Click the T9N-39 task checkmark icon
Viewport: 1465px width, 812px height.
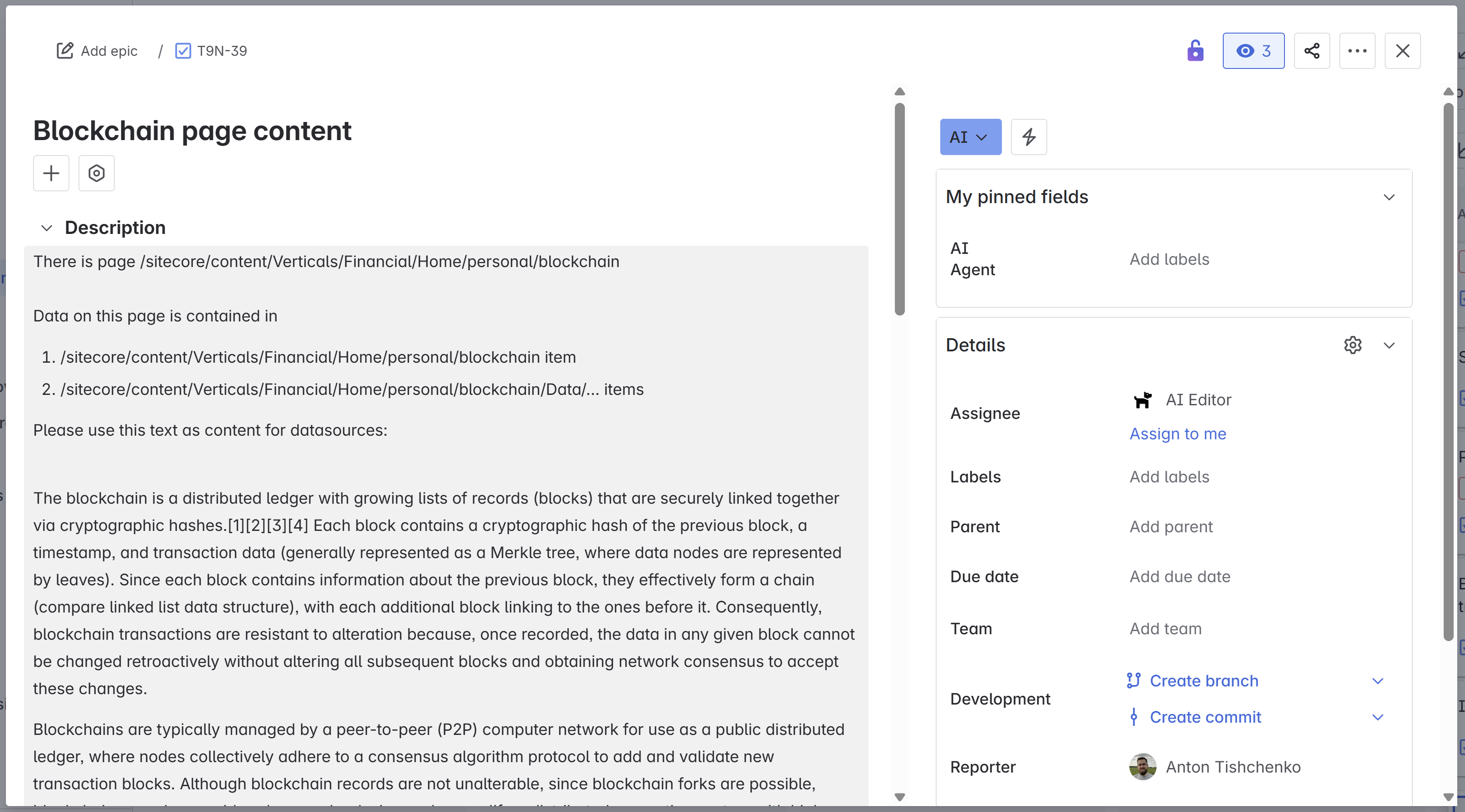[182, 51]
